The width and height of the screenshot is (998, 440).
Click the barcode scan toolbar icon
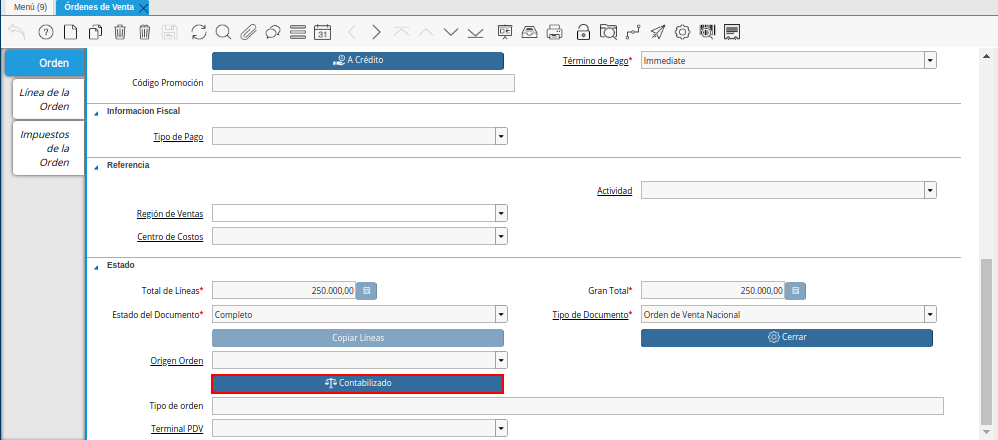pos(707,32)
